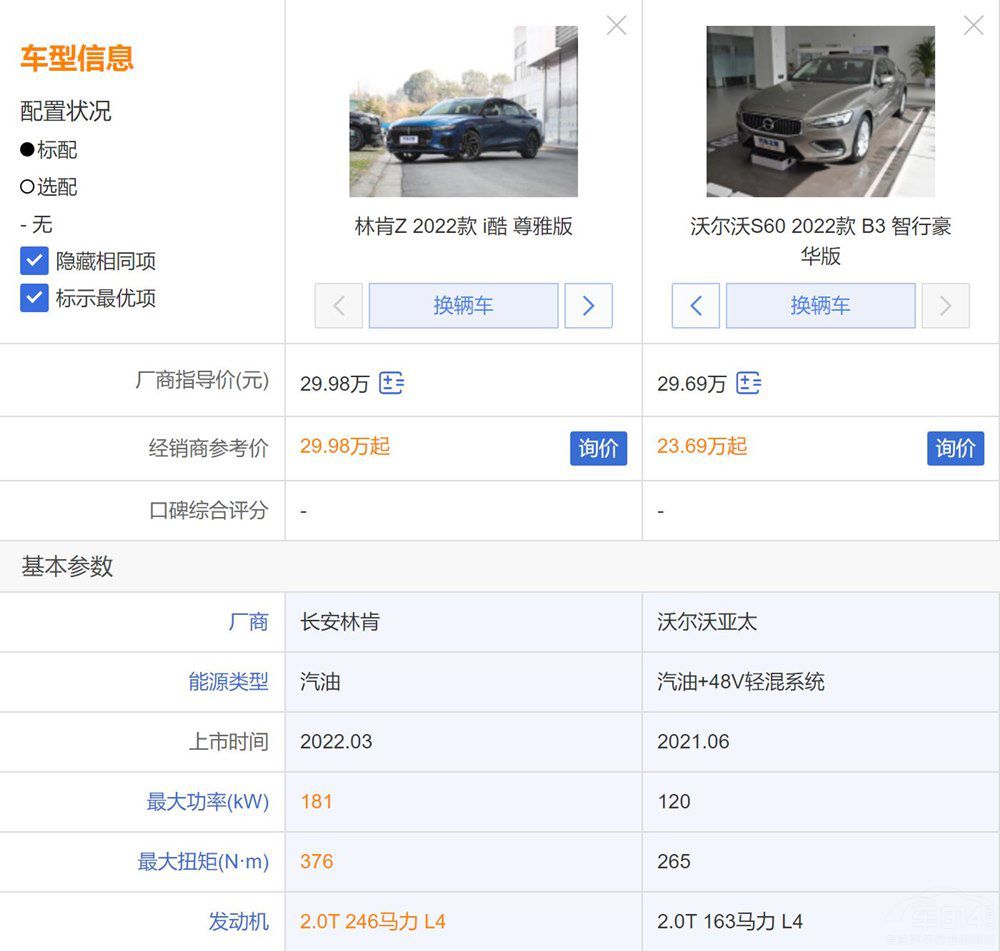Open trim selector via 换辆车 for 林肯Z
Viewport: 1000px width, 951px height.
pyautogui.click(x=463, y=306)
